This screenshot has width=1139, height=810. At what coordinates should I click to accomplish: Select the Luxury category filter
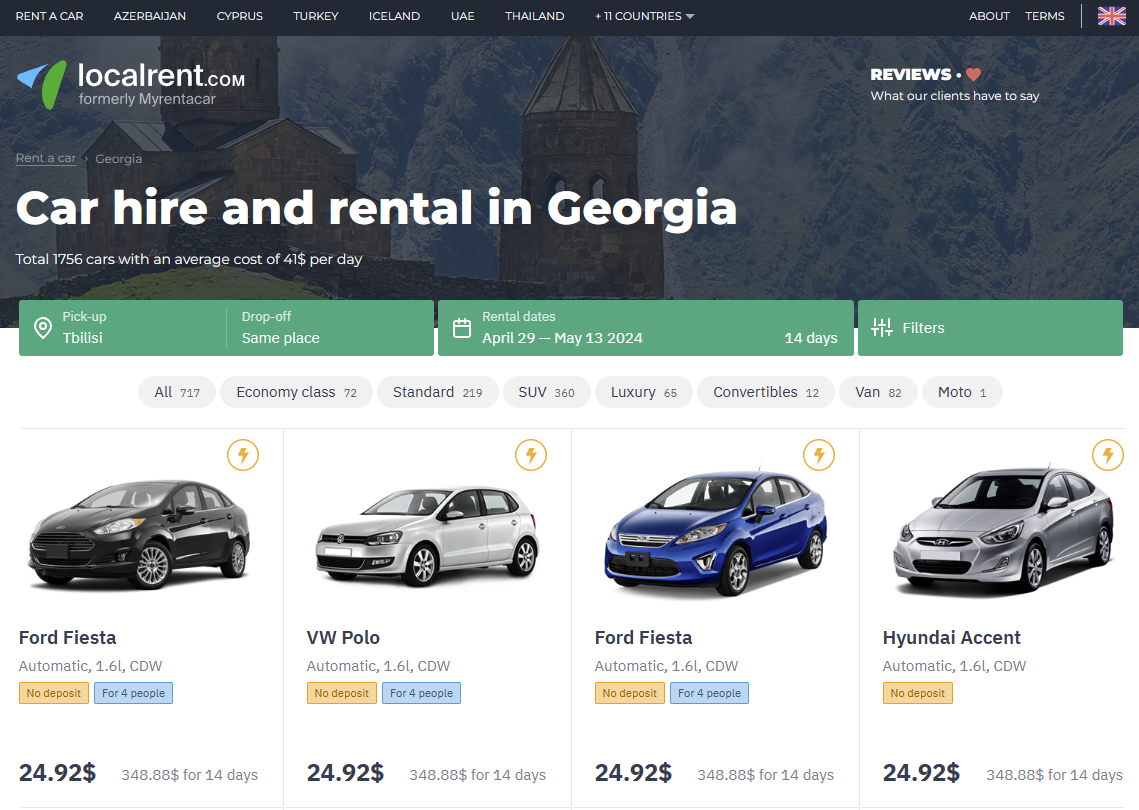pyautogui.click(x=643, y=392)
